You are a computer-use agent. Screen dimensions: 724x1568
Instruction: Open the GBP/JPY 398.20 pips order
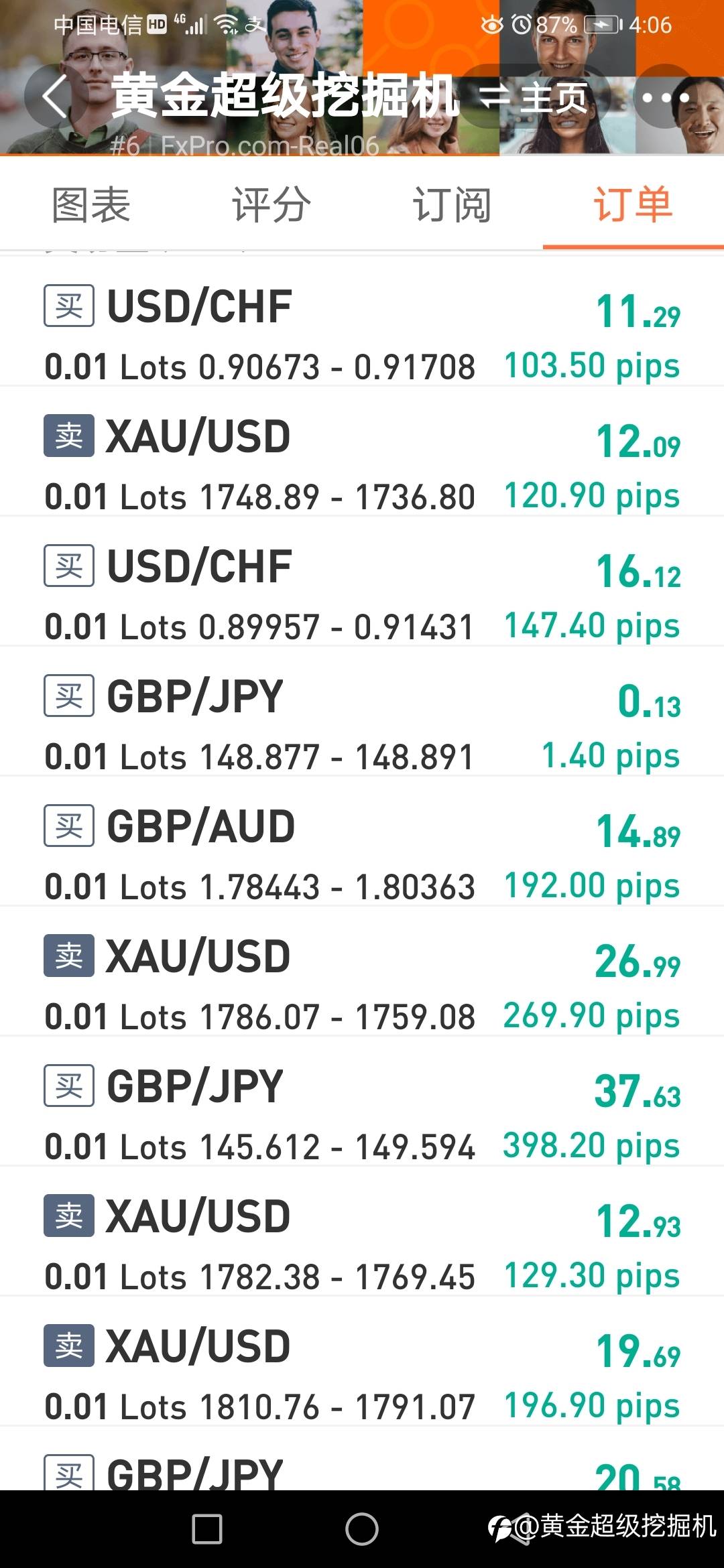click(362, 1115)
